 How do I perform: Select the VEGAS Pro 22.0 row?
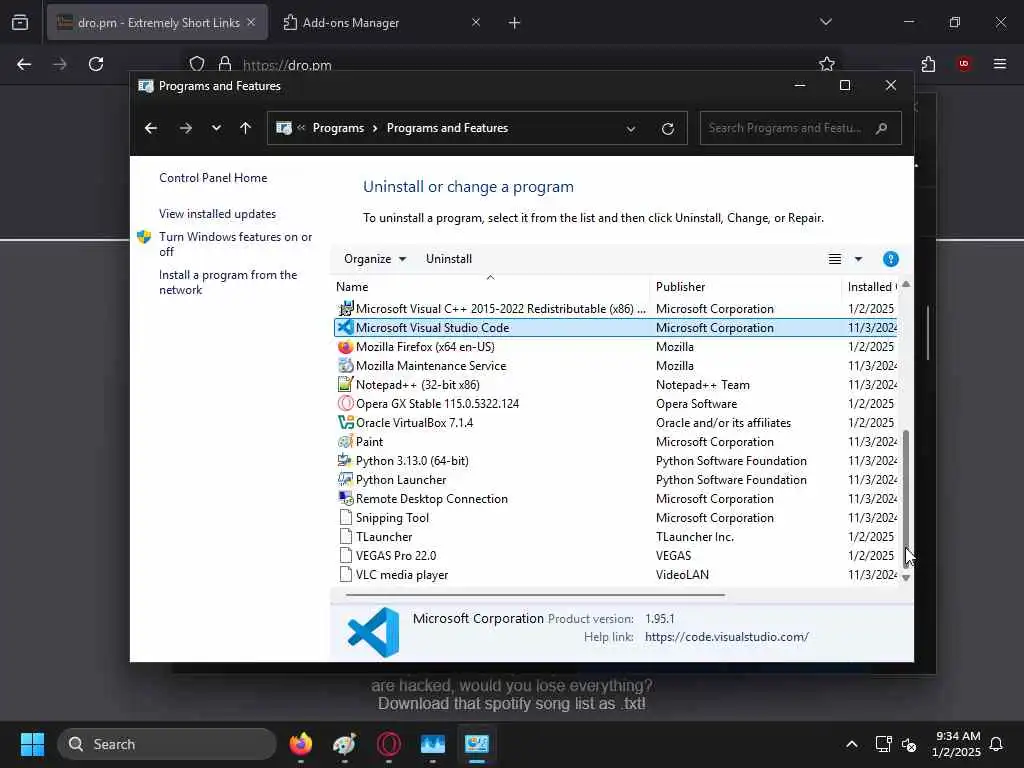[615, 556]
